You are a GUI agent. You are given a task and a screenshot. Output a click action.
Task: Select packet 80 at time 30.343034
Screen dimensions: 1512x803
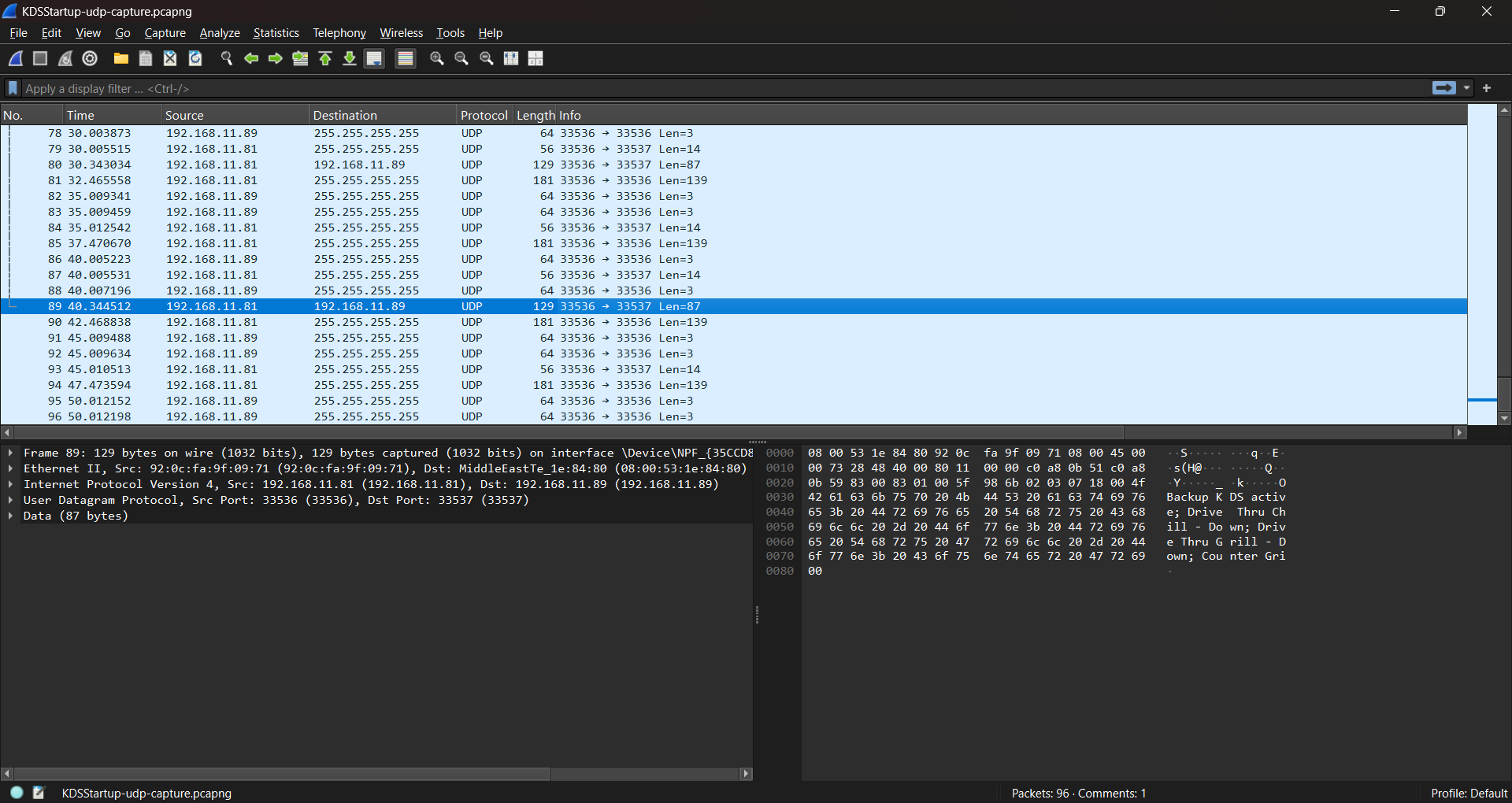pyautogui.click(x=733, y=165)
